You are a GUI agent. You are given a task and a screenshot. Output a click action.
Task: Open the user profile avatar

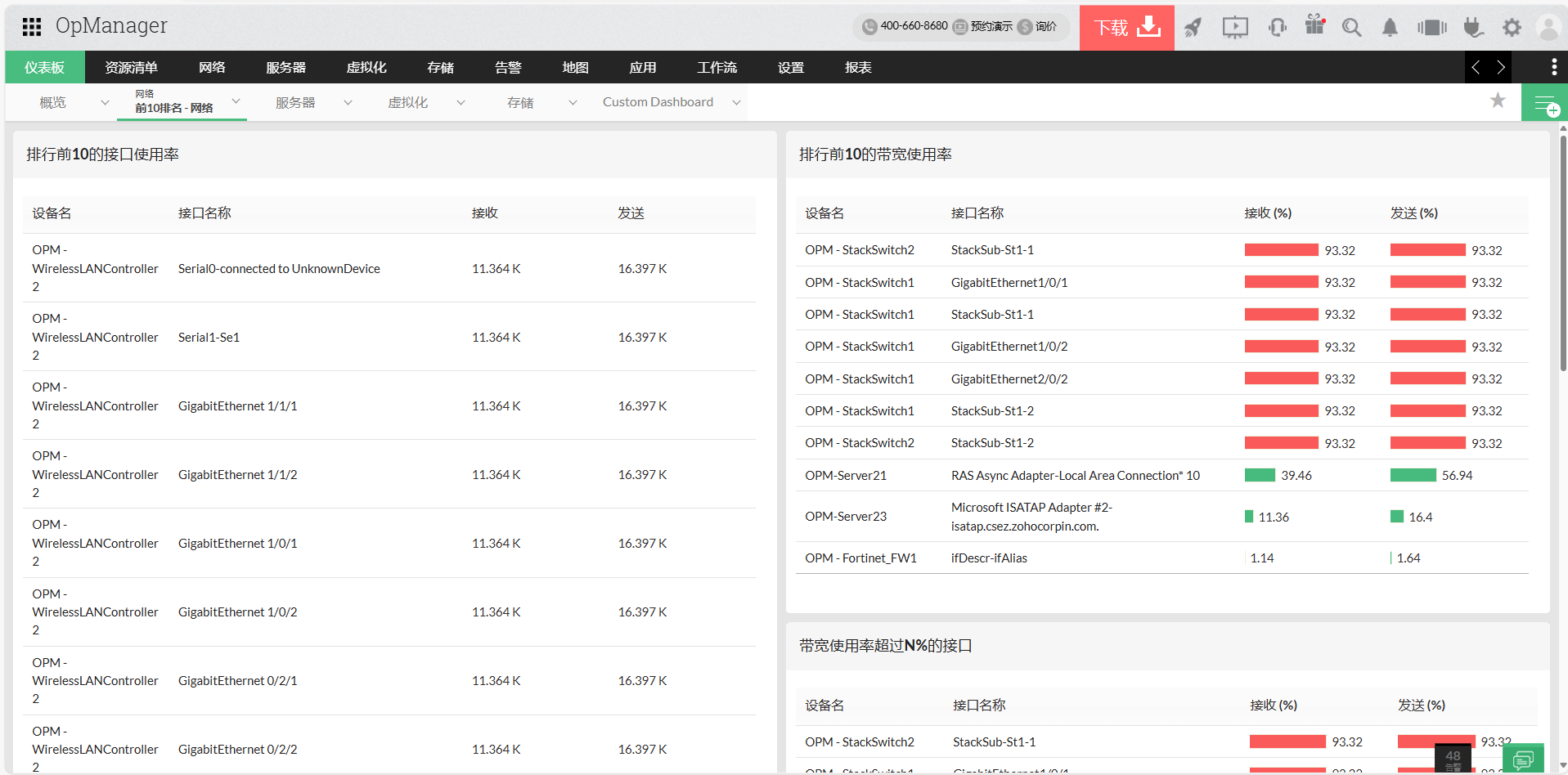pyautogui.click(x=1548, y=28)
